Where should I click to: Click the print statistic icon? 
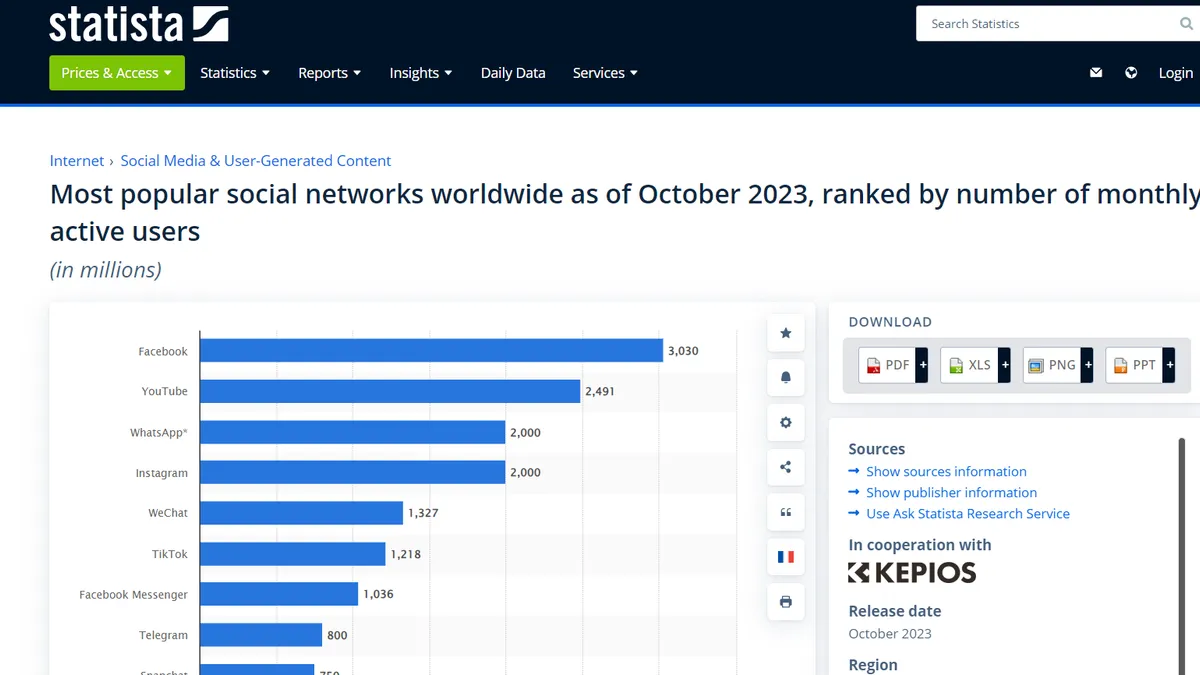[786, 602]
